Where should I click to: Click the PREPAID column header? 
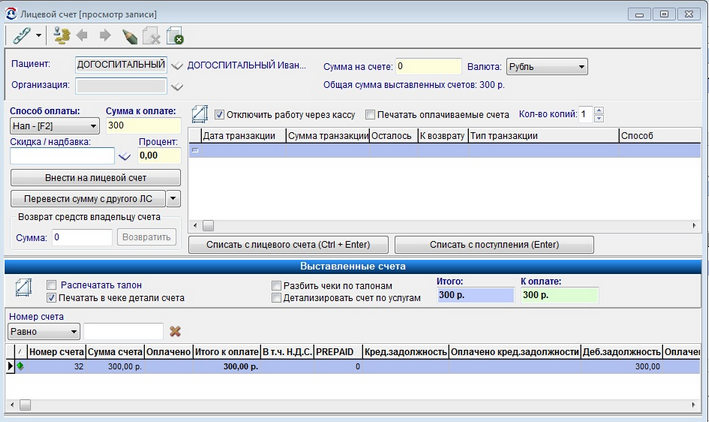pyautogui.click(x=338, y=352)
